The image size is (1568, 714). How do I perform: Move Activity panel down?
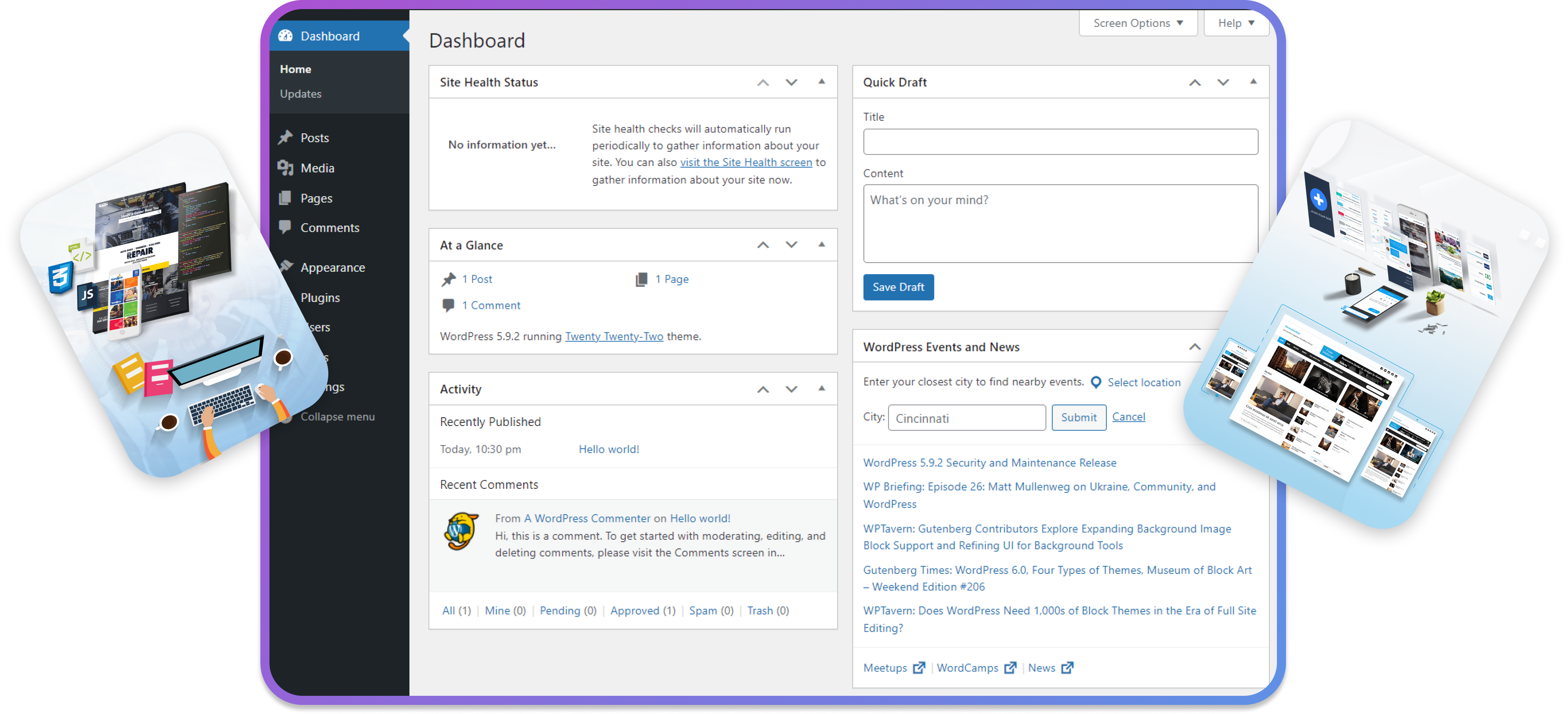(791, 390)
